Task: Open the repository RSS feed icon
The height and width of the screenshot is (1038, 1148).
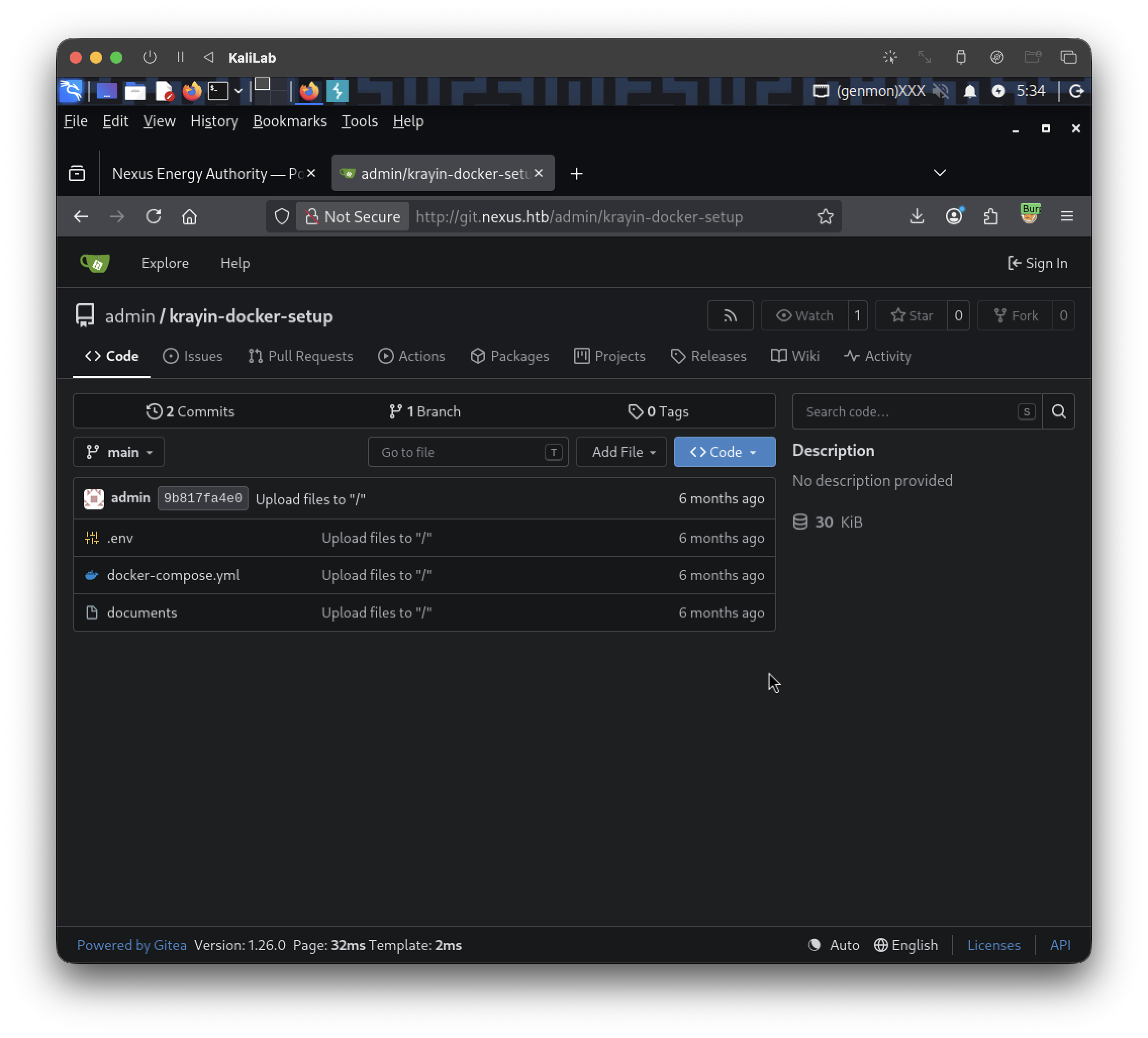Action: pyautogui.click(x=730, y=315)
